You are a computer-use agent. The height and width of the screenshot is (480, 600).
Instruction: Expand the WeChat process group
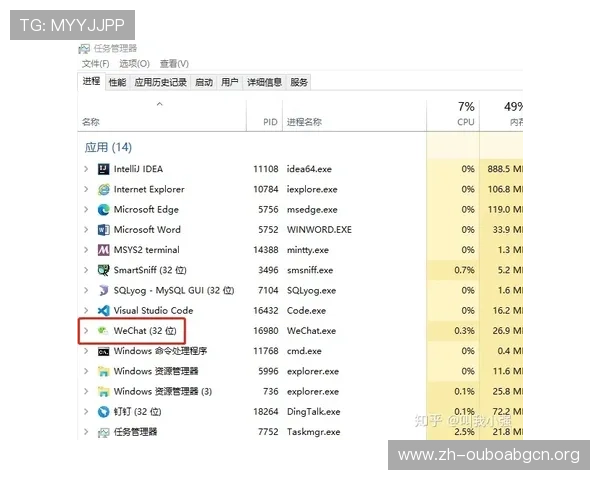tap(86, 331)
